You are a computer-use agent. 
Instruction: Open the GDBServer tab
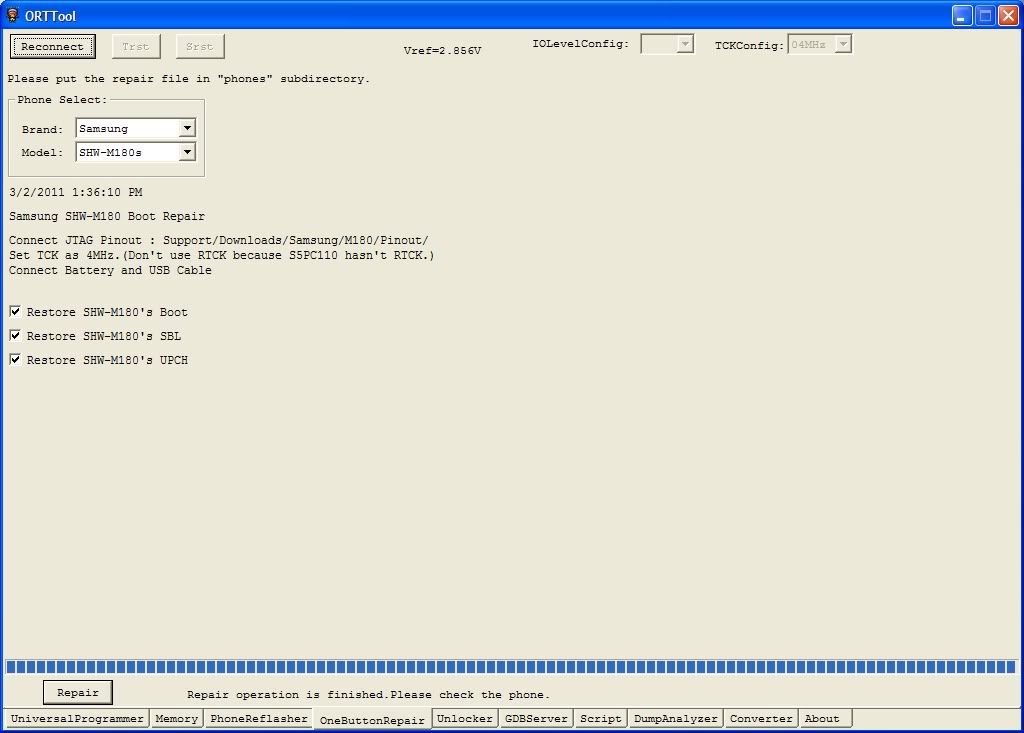[536, 719]
